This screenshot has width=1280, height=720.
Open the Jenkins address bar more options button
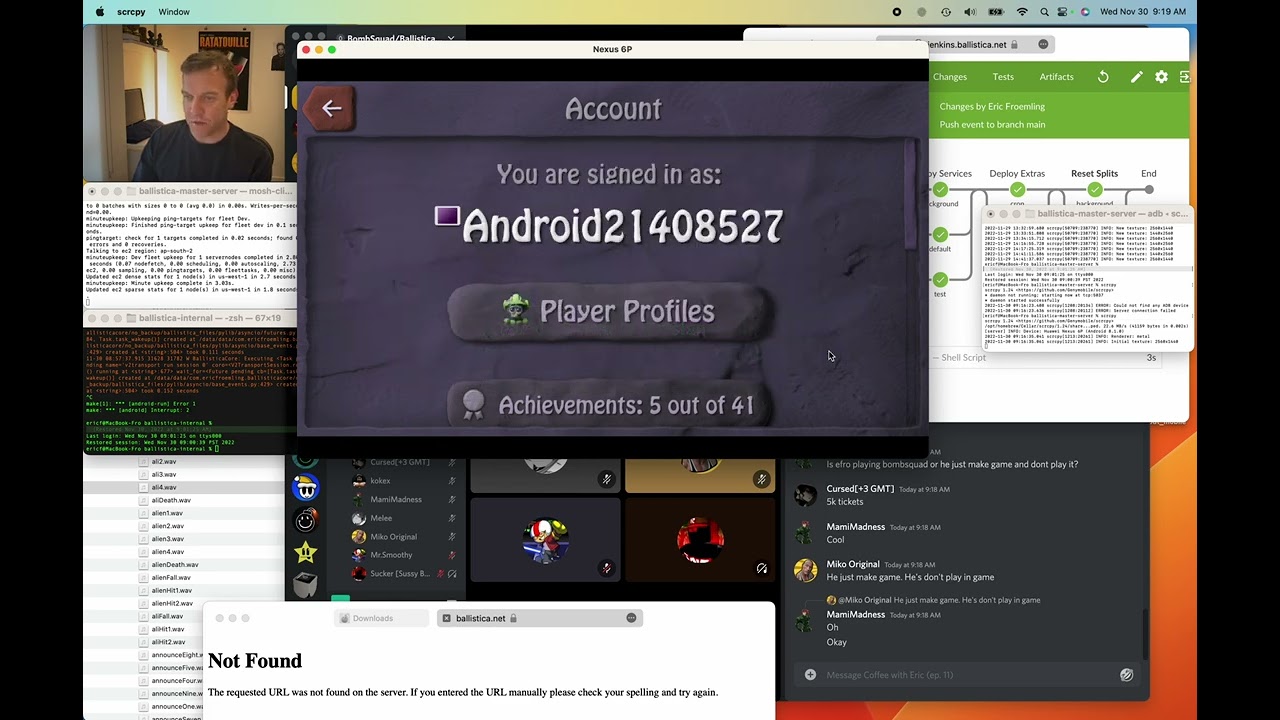1043,44
